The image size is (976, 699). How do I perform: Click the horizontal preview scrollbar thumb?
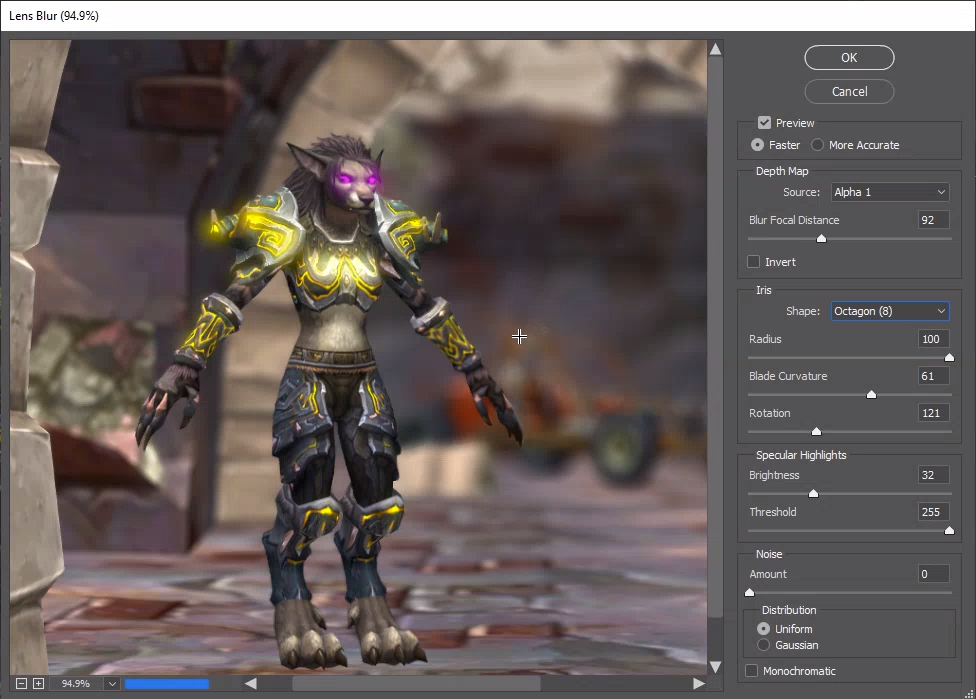[x=416, y=683]
